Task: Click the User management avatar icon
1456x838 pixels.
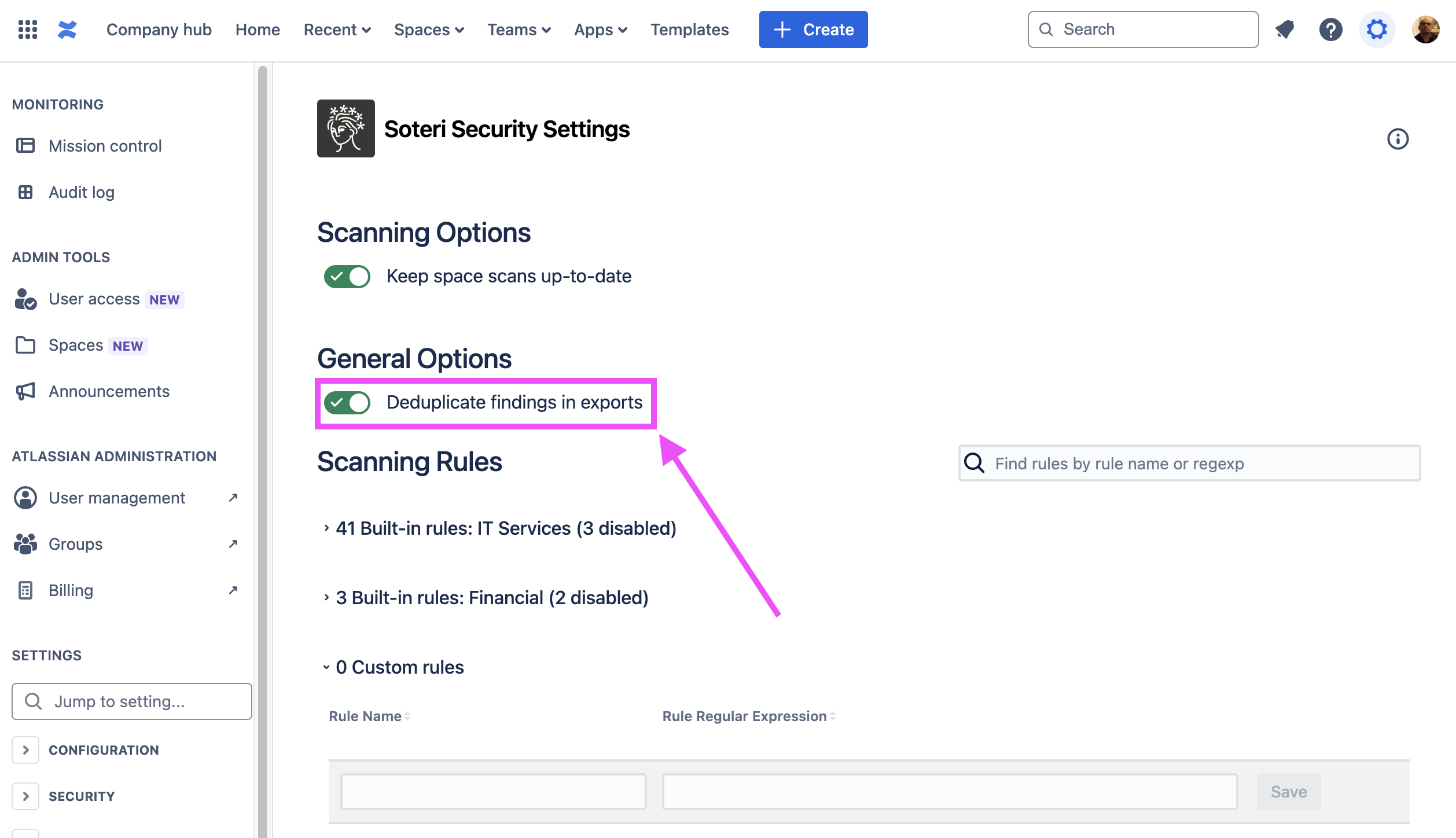Action: pos(25,498)
